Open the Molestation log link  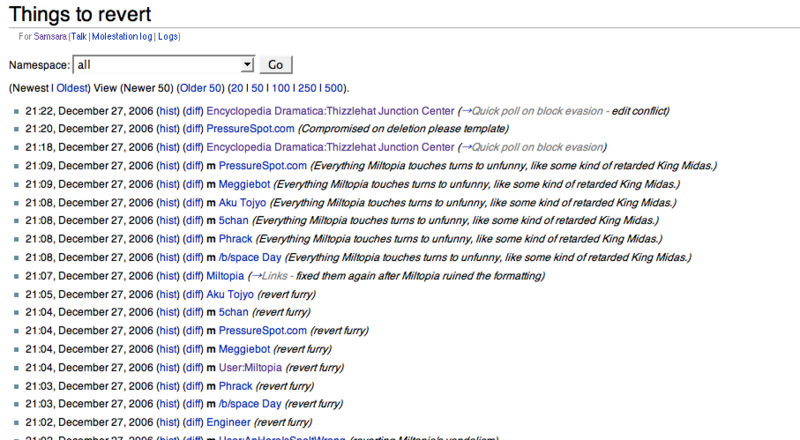click(x=122, y=36)
